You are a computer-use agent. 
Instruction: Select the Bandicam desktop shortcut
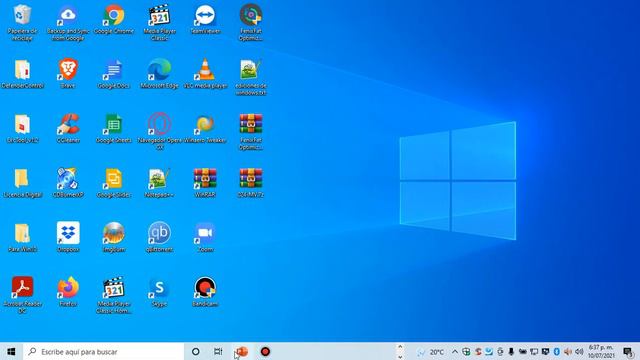(205, 292)
